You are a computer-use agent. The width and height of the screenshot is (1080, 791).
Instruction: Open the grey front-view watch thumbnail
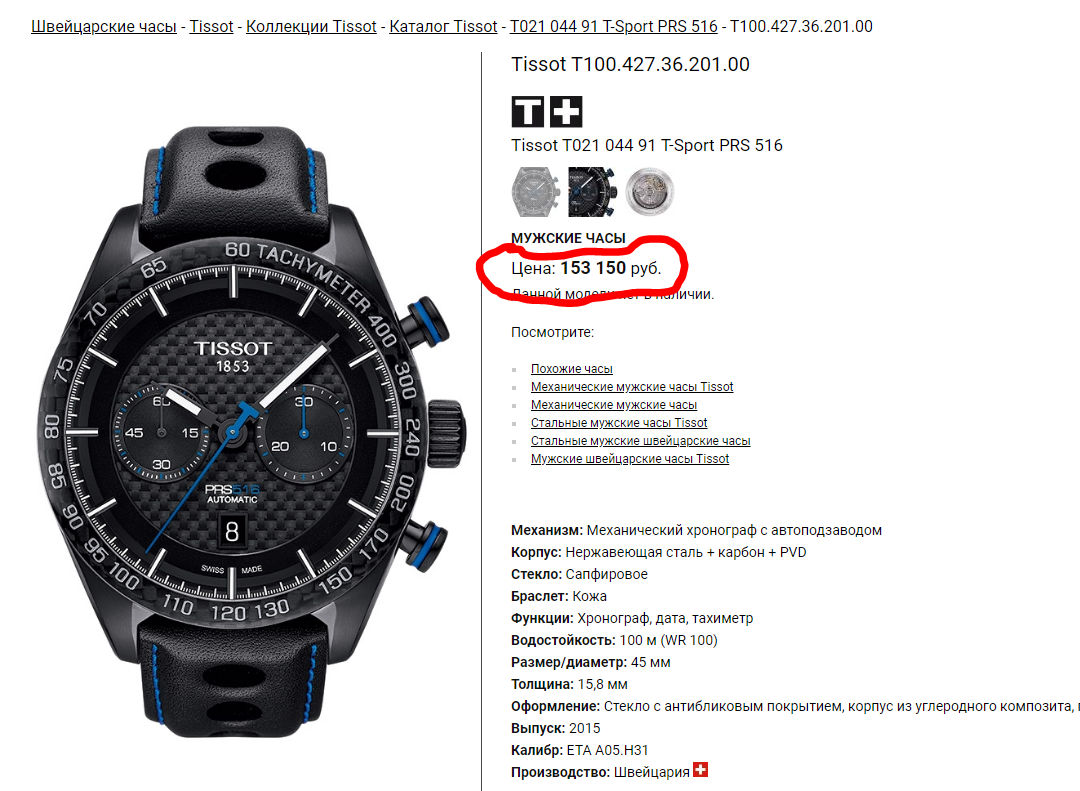pyautogui.click(x=535, y=192)
